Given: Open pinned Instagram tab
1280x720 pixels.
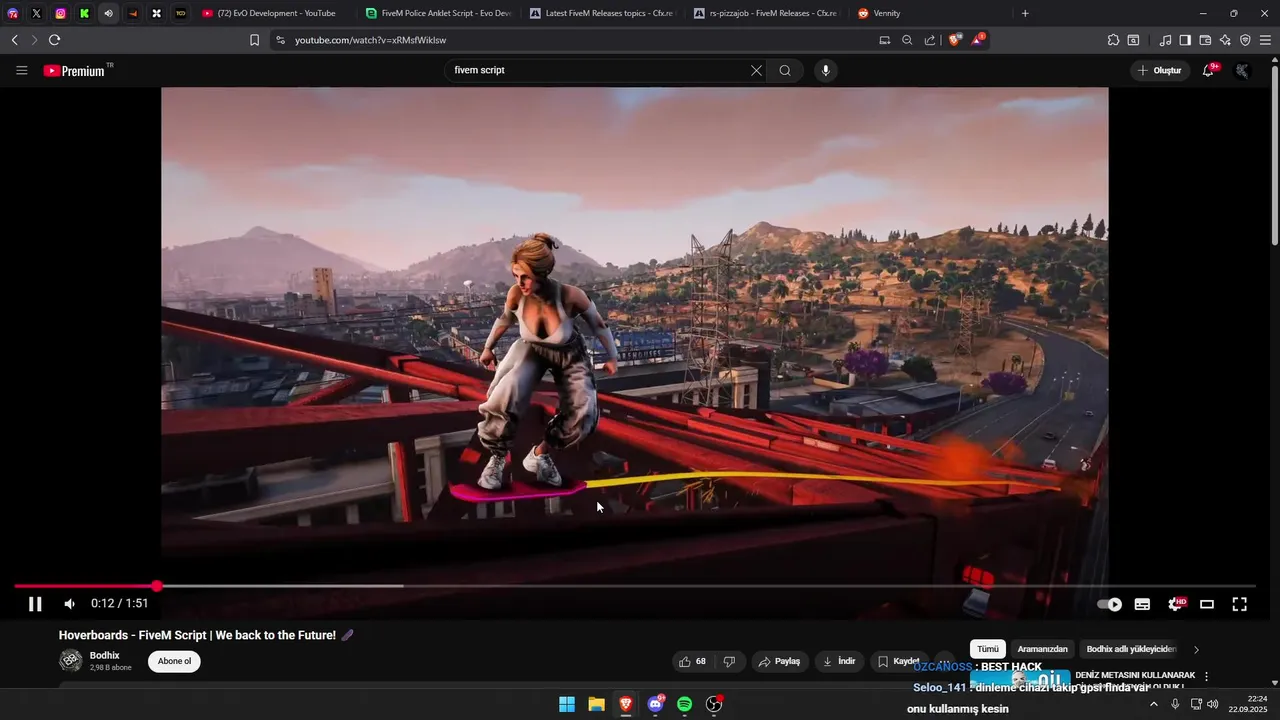Looking at the screenshot, I should click(x=60, y=13).
